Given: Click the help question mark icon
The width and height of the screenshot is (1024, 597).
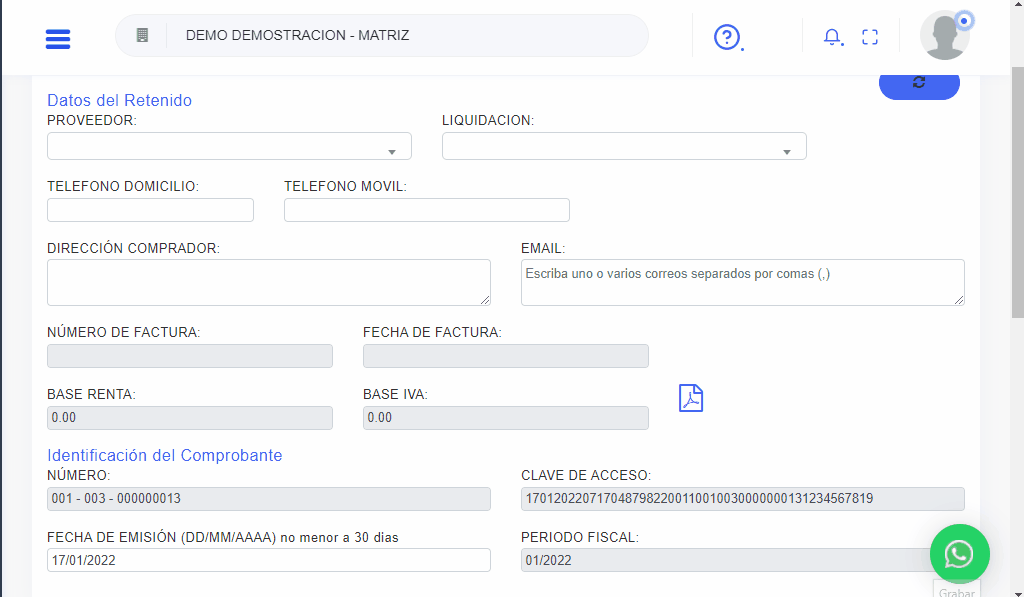Looking at the screenshot, I should pyautogui.click(x=726, y=37).
